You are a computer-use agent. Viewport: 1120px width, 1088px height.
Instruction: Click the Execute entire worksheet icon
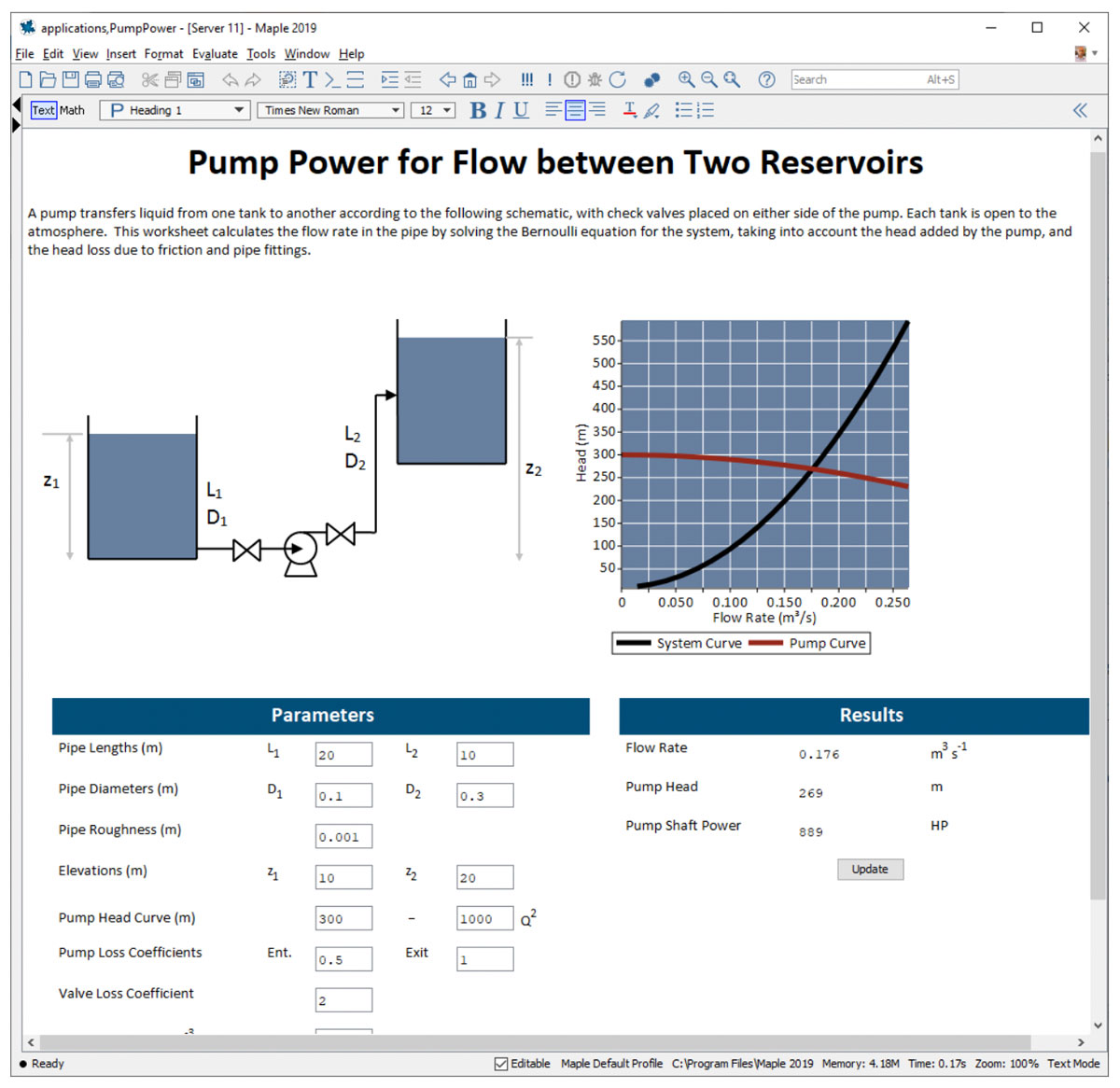pos(527,80)
